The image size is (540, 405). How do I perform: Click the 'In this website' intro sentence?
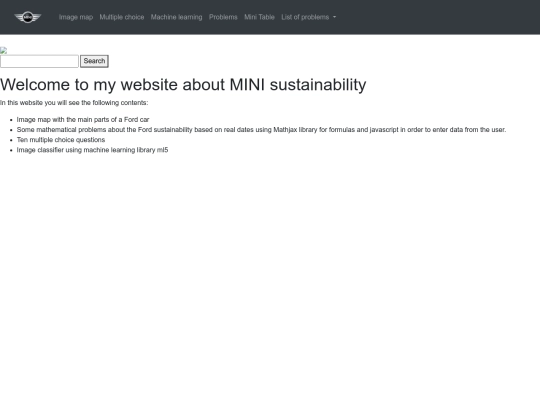pos(74,103)
